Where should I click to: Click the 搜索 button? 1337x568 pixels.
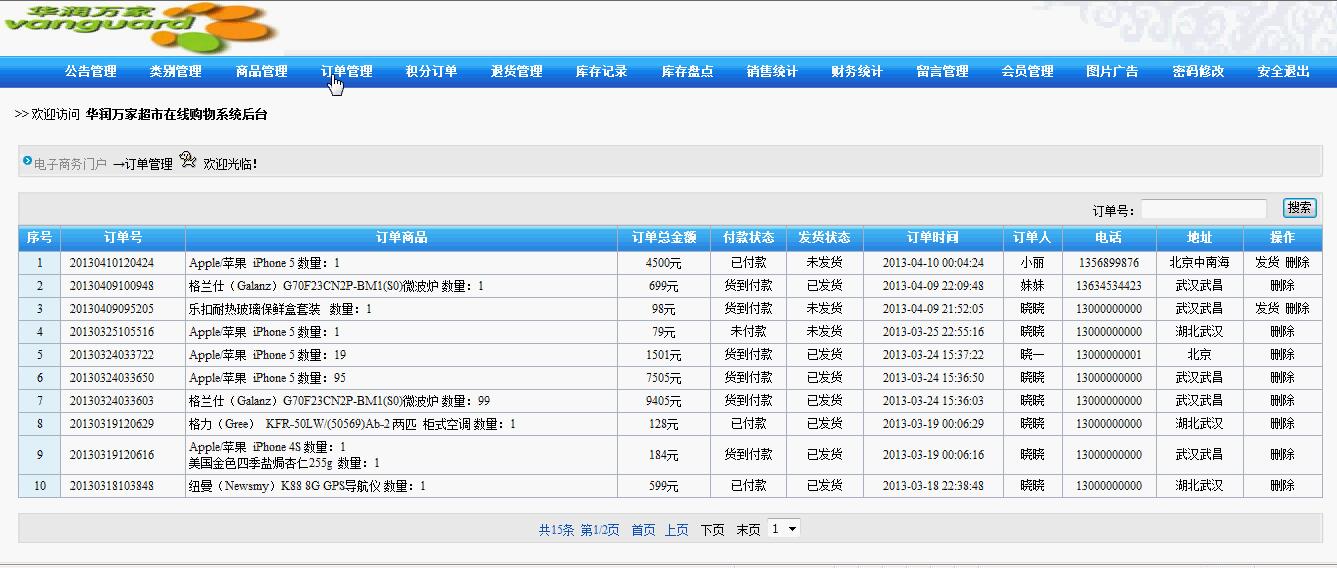point(1299,208)
